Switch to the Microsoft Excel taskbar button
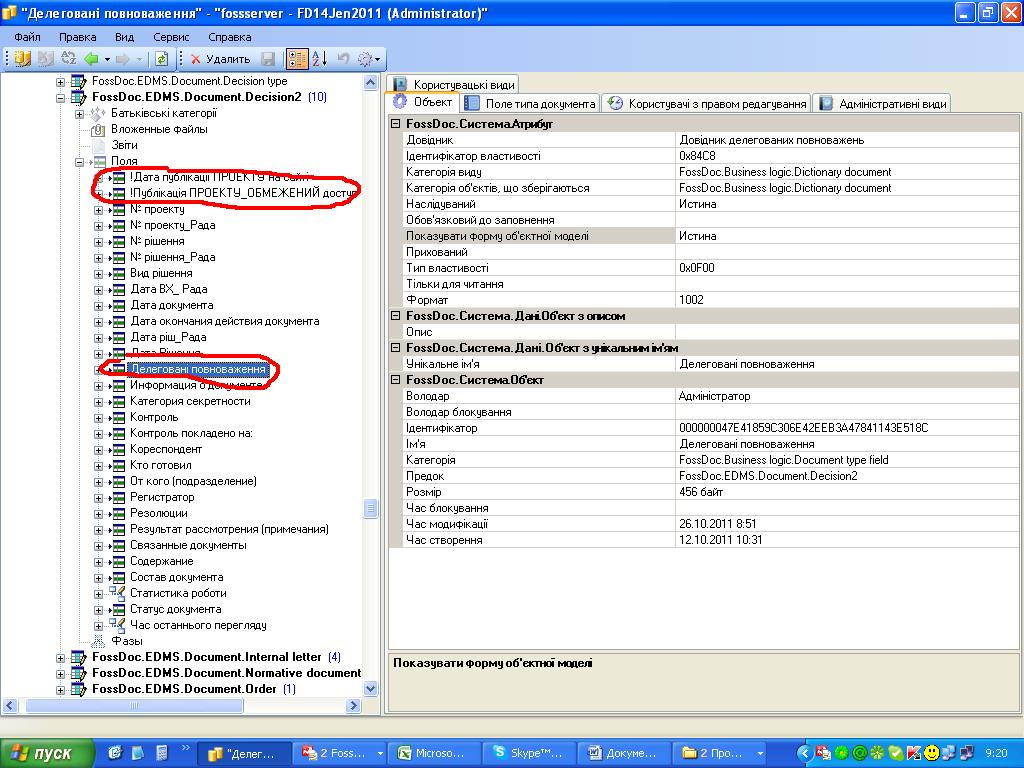 click(x=433, y=753)
